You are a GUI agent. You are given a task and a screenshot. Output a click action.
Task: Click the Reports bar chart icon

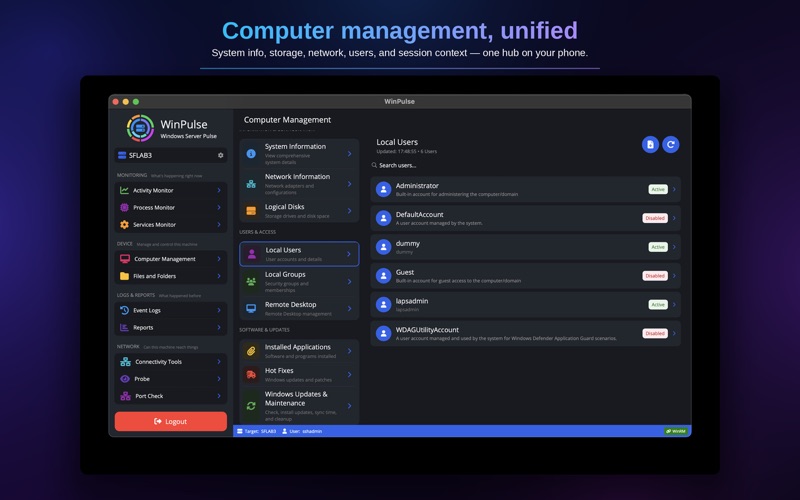pyautogui.click(x=124, y=328)
